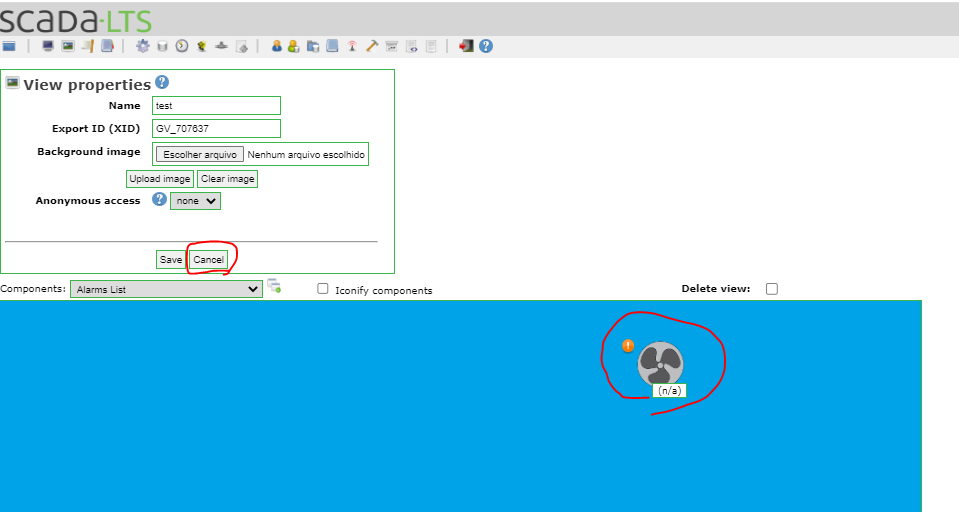Viewport: 959px width, 512px height.
Task: Click the Scada-LTS logo
Action: 76,20
